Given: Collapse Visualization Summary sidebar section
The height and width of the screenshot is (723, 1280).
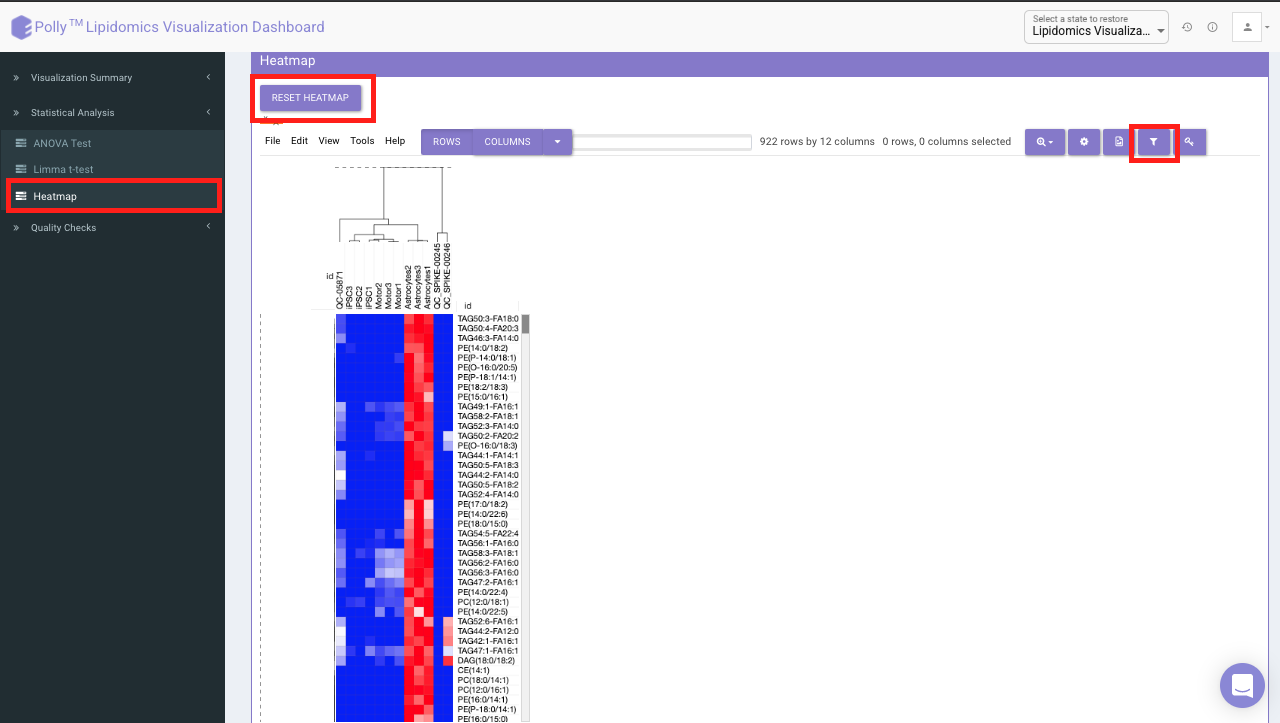Looking at the screenshot, I should coord(112,77).
